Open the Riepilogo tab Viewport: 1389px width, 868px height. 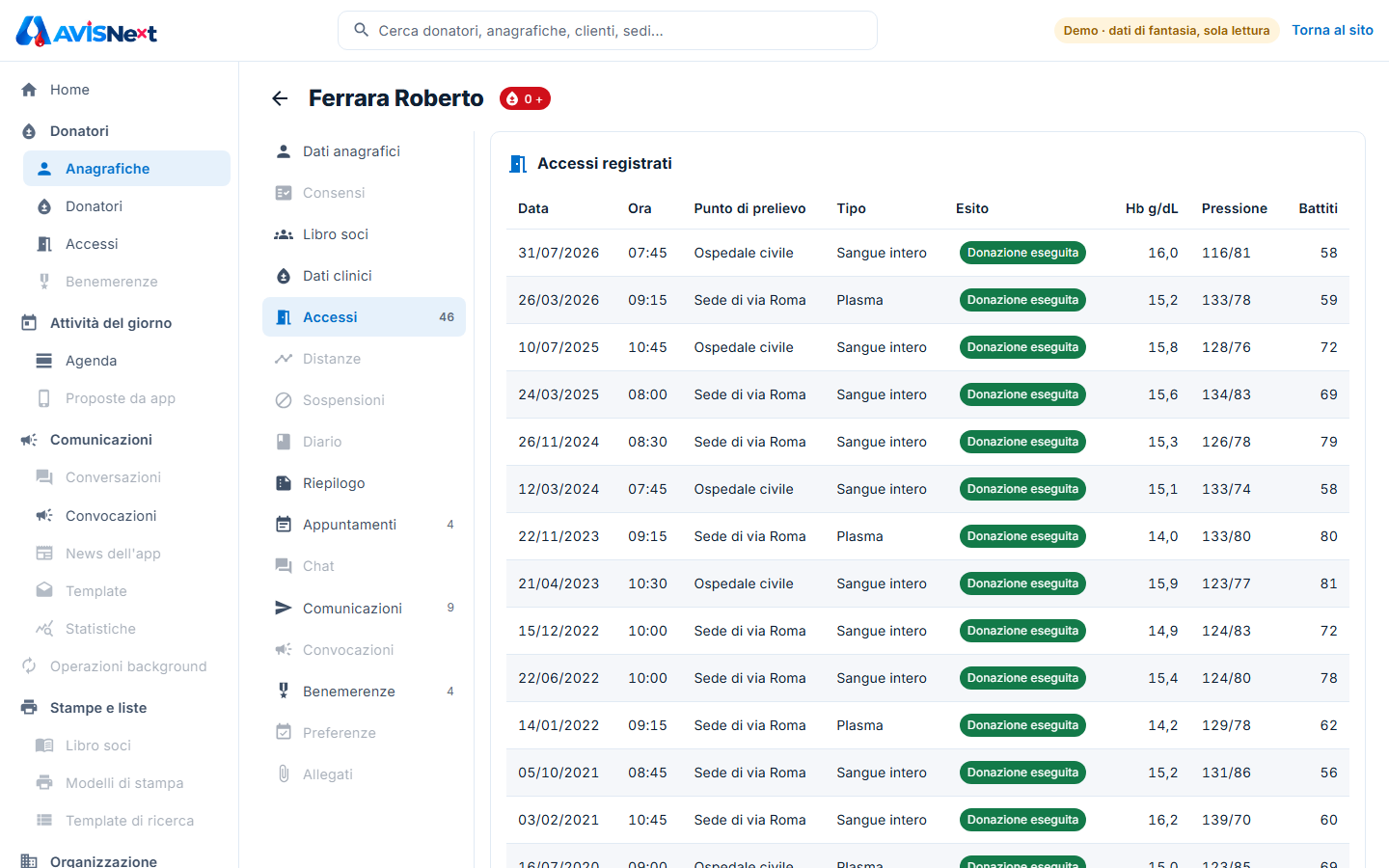pyautogui.click(x=364, y=483)
